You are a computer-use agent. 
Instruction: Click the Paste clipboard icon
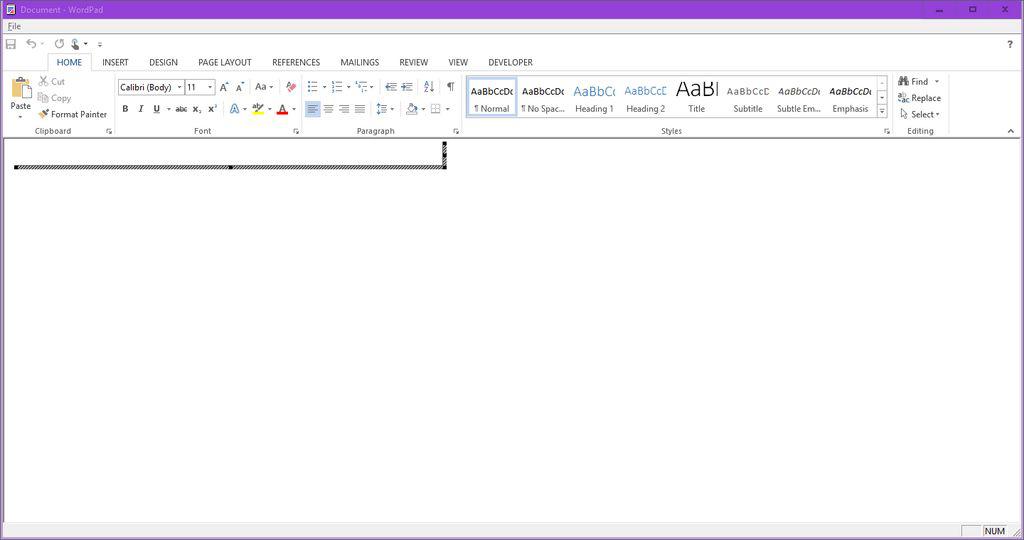21,88
